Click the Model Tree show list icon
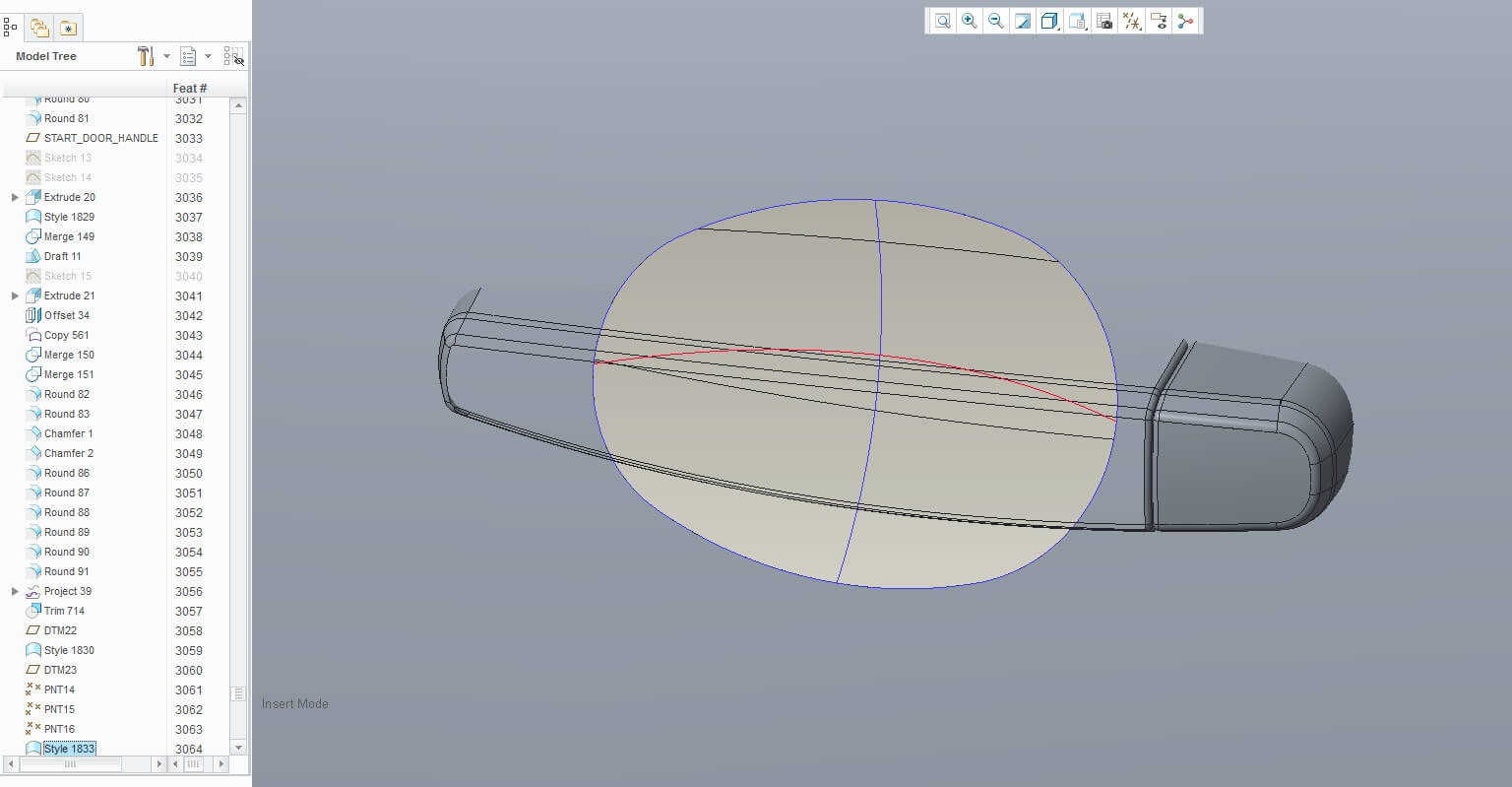Screen dimensions: 1512x787 click(x=188, y=56)
